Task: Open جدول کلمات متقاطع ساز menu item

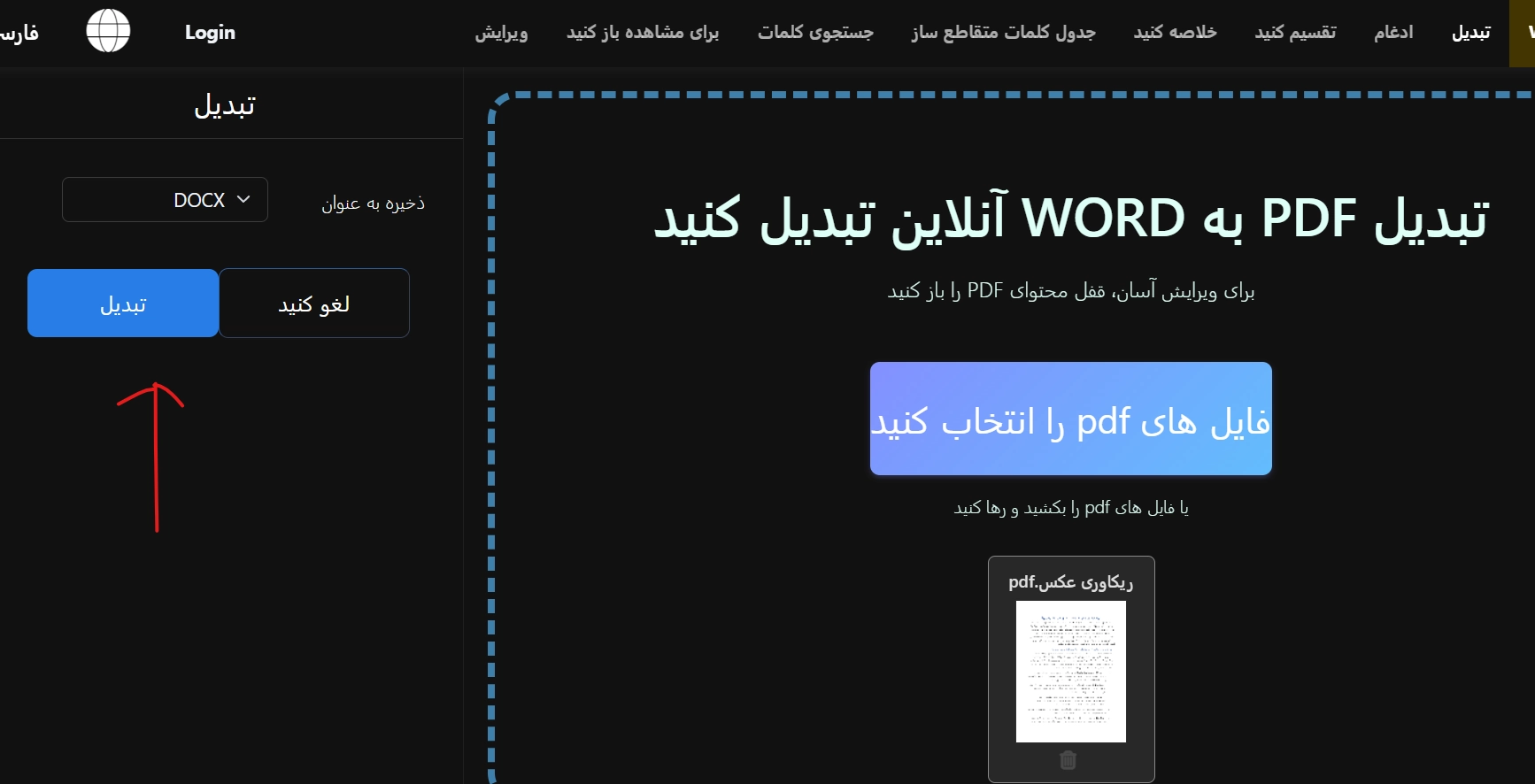Action: pyautogui.click(x=1003, y=33)
